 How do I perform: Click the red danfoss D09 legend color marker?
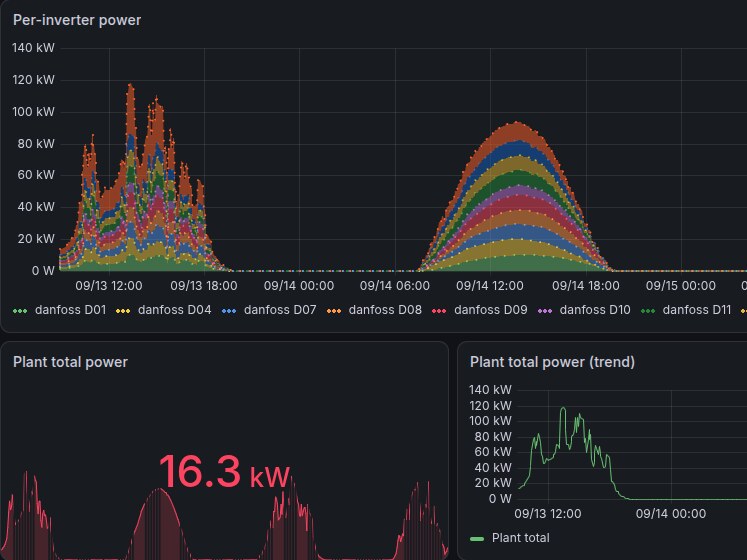[439, 311]
